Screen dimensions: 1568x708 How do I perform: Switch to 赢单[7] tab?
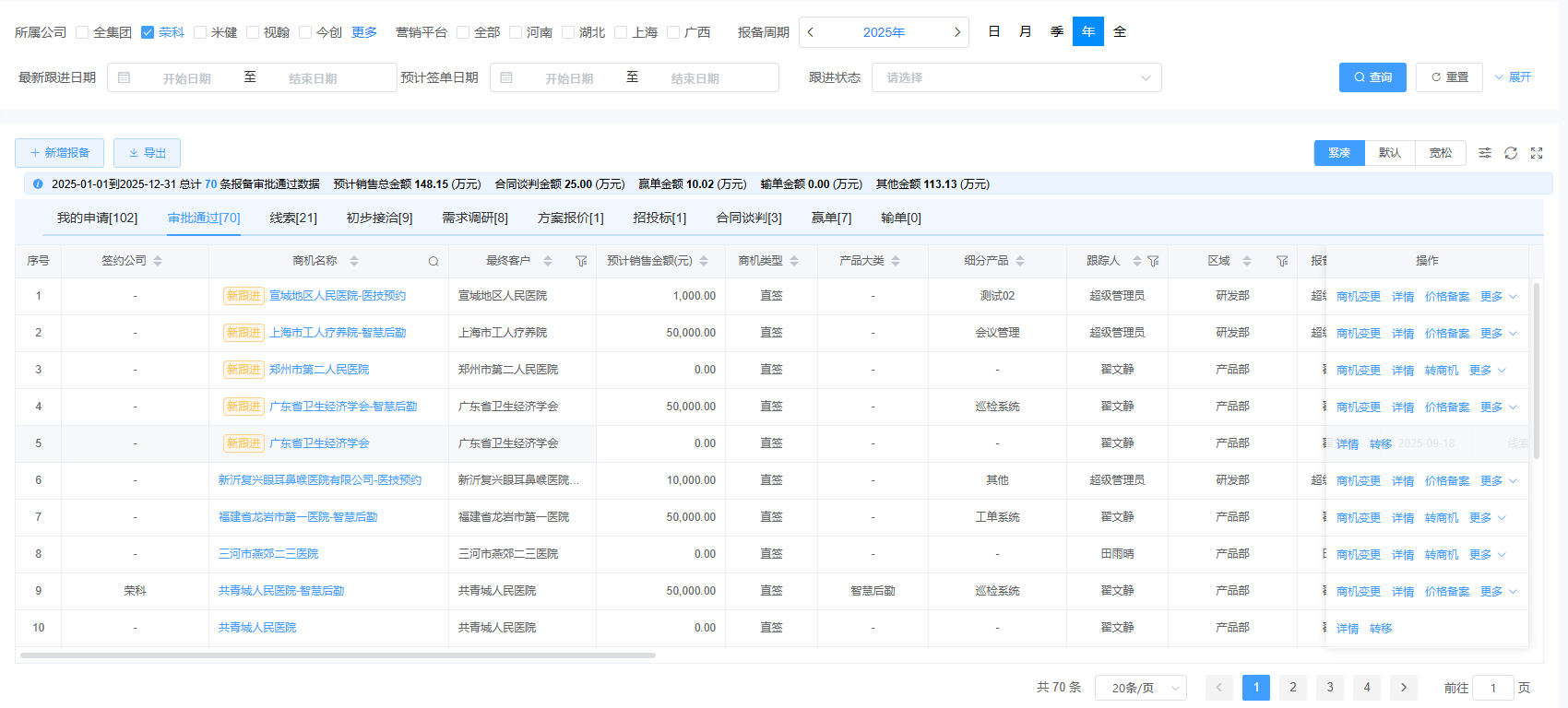(x=831, y=218)
